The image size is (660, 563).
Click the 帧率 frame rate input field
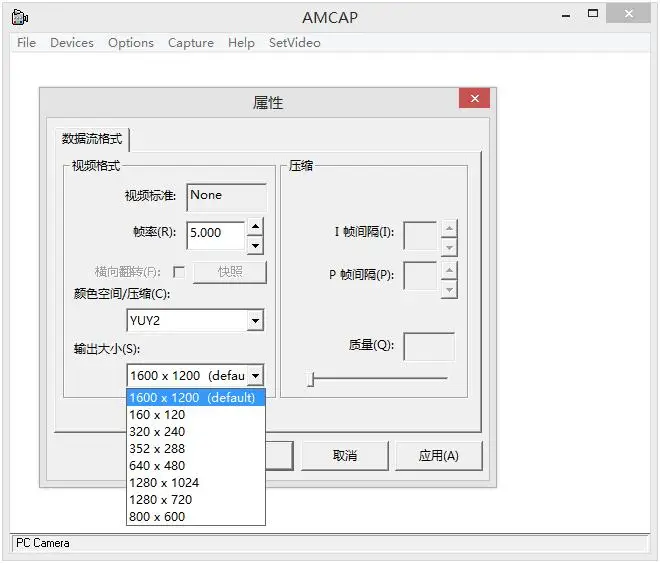[215, 235]
